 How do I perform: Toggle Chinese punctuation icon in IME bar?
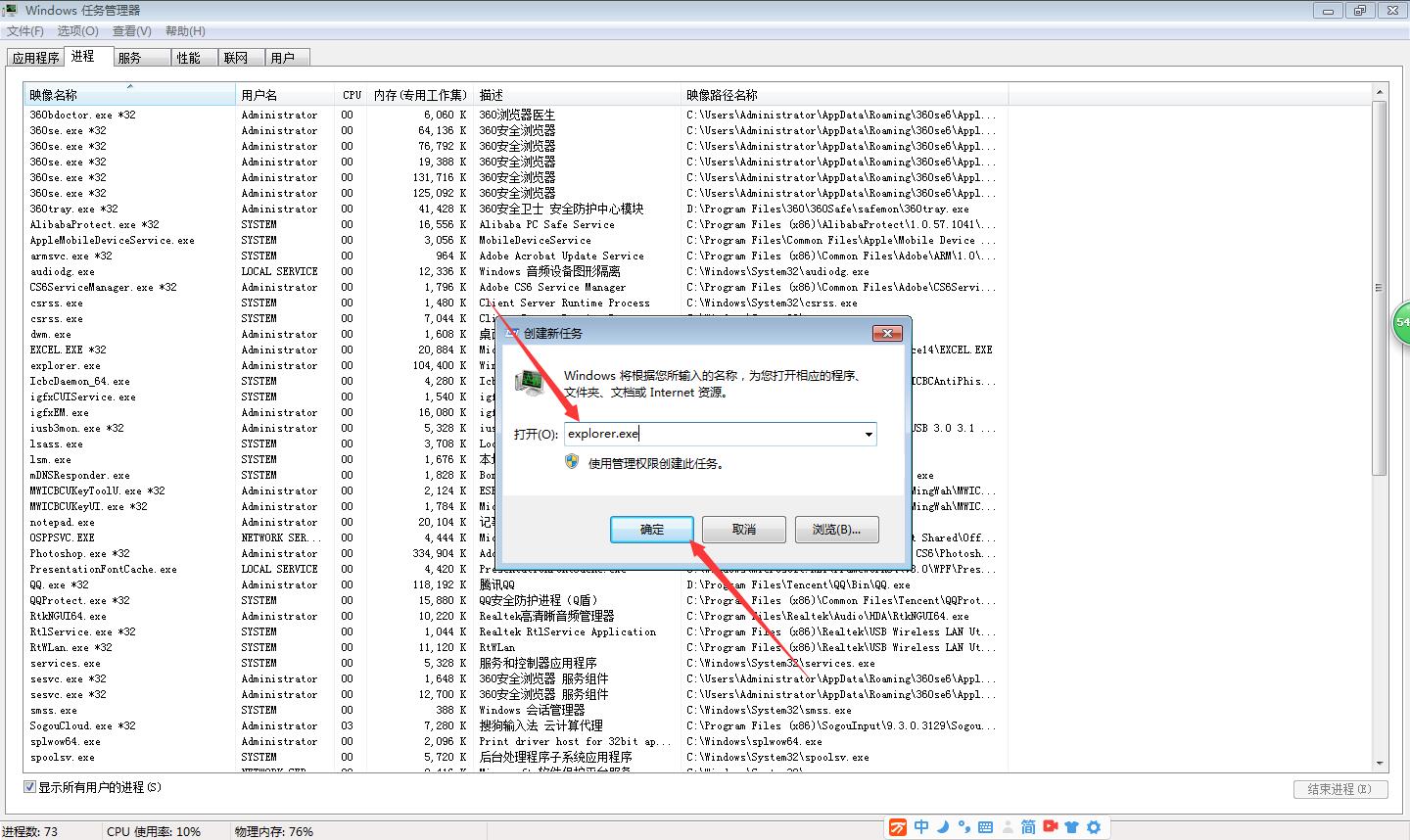pyautogui.click(x=963, y=827)
